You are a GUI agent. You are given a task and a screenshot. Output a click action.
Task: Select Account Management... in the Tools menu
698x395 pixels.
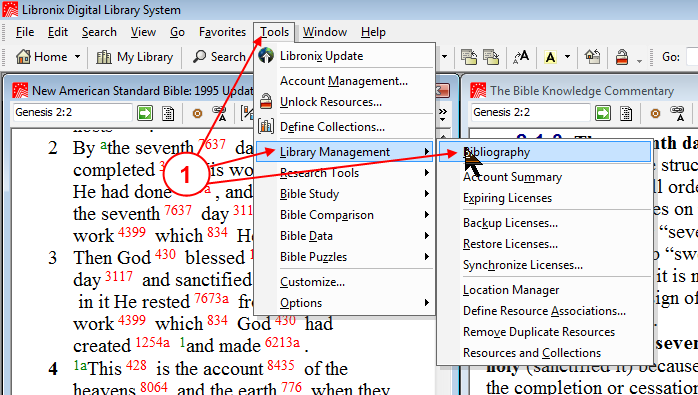pyautogui.click(x=345, y=81)
